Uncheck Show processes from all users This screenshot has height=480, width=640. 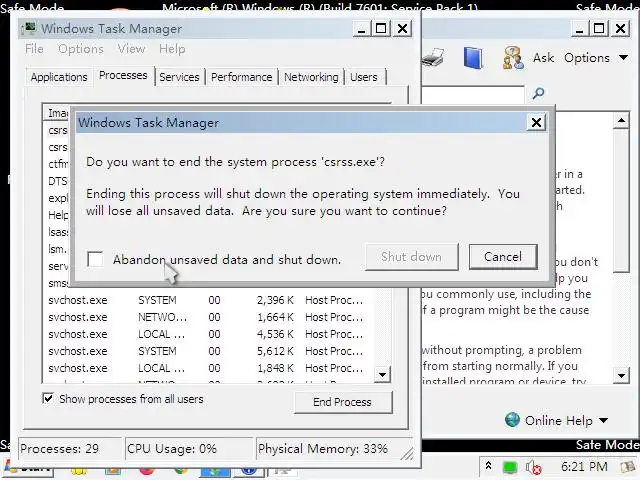pos(48,398)
